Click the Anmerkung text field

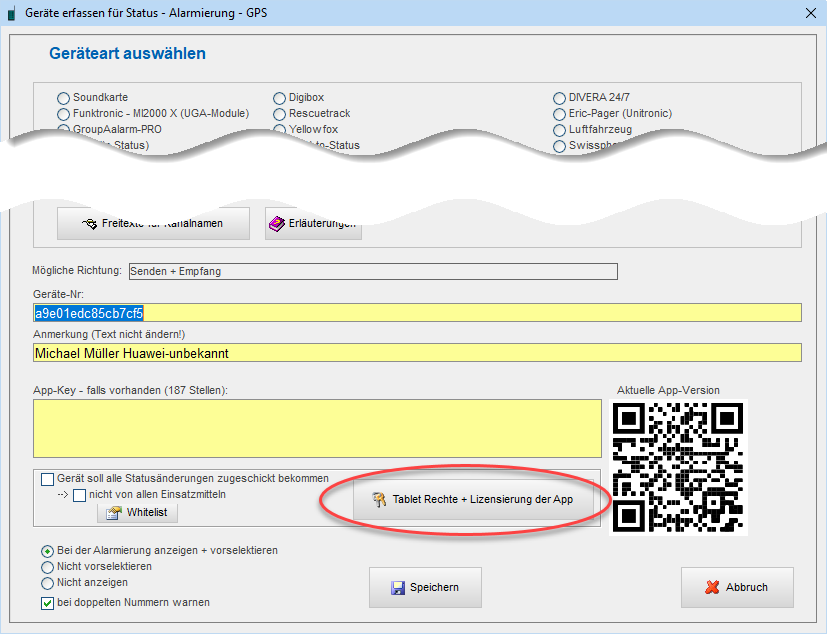point(417,353)
